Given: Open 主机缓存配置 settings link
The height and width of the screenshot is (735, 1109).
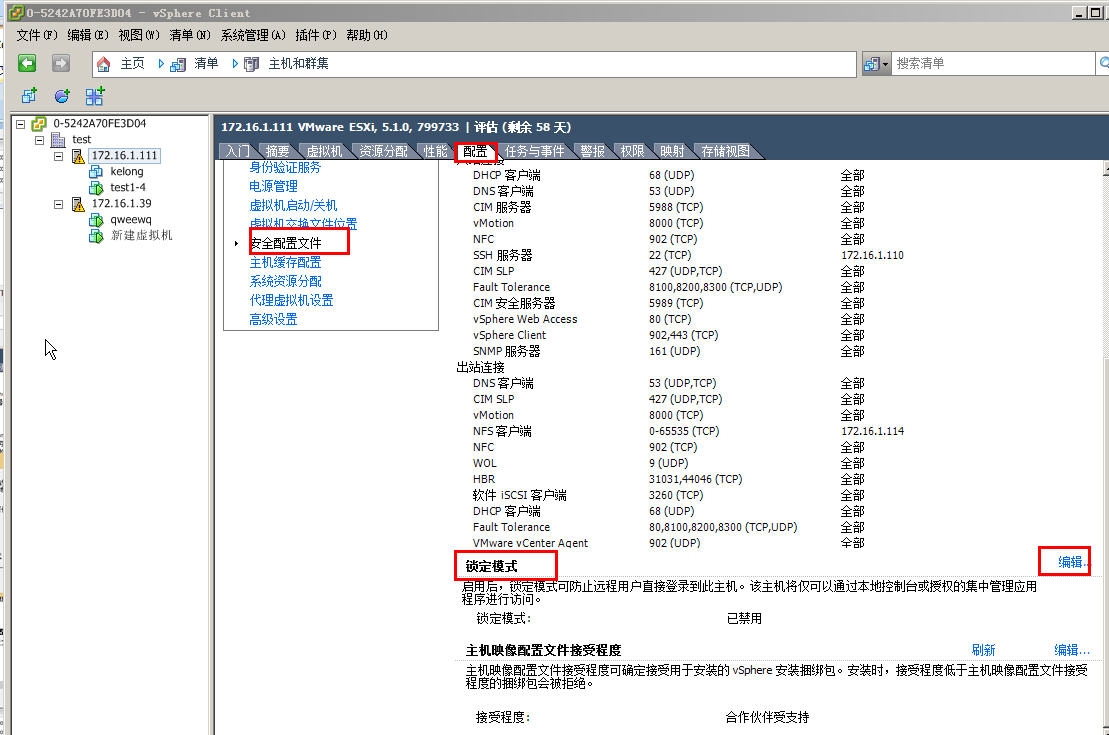Looking at the screenshot, I should [285, 262].
